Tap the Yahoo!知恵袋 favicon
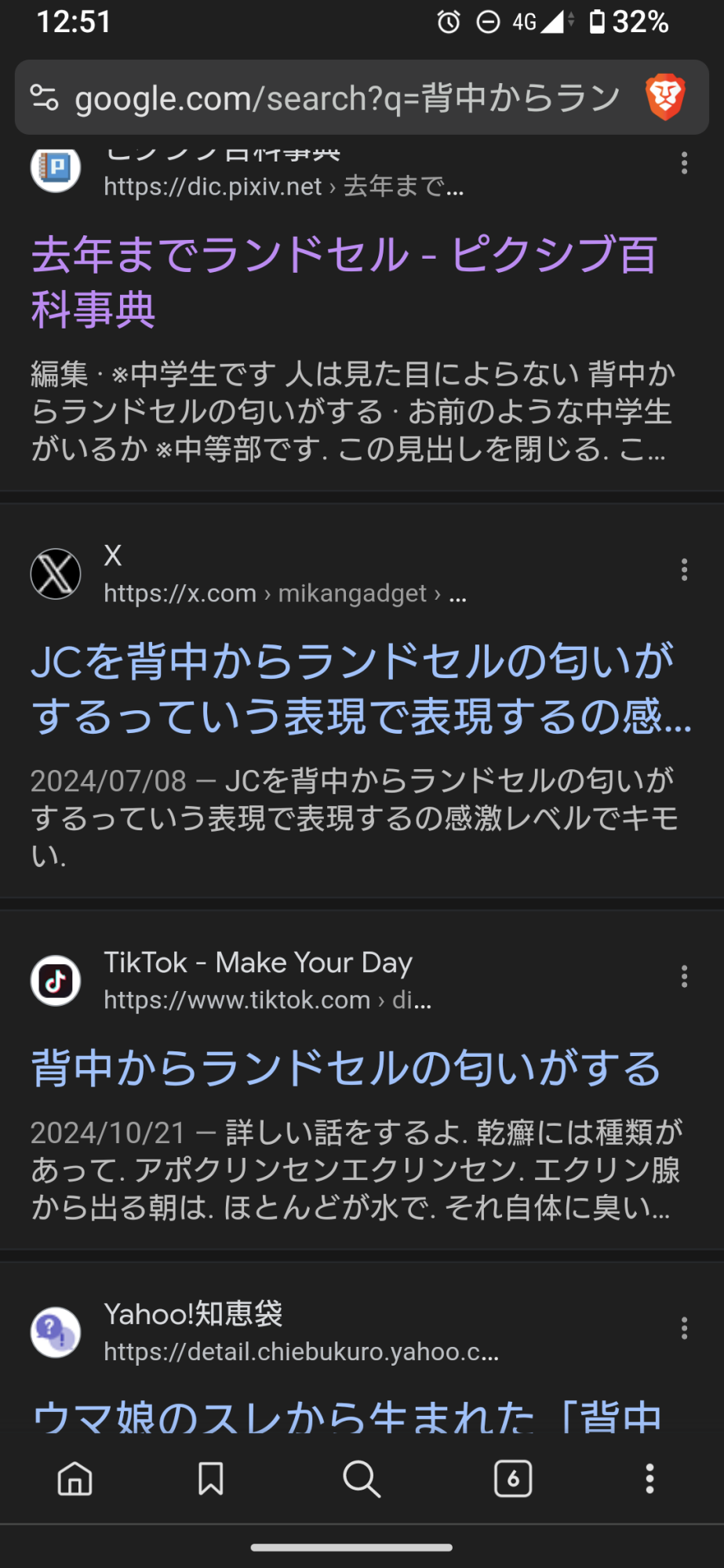The height and width of the screenshot is (1568, 724). (x=56, y=1331)
